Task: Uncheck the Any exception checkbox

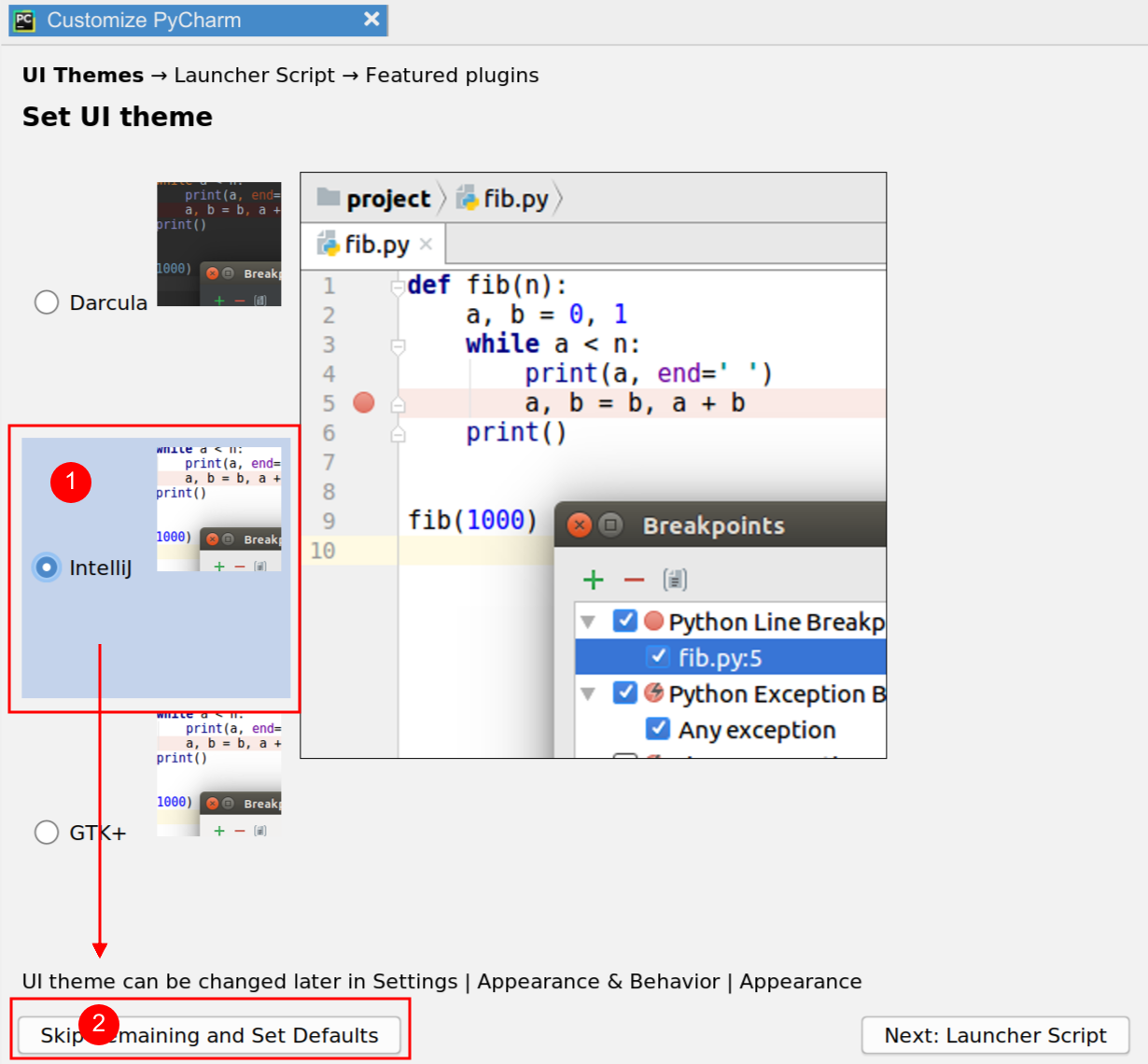Action: [x=658, y=728]
